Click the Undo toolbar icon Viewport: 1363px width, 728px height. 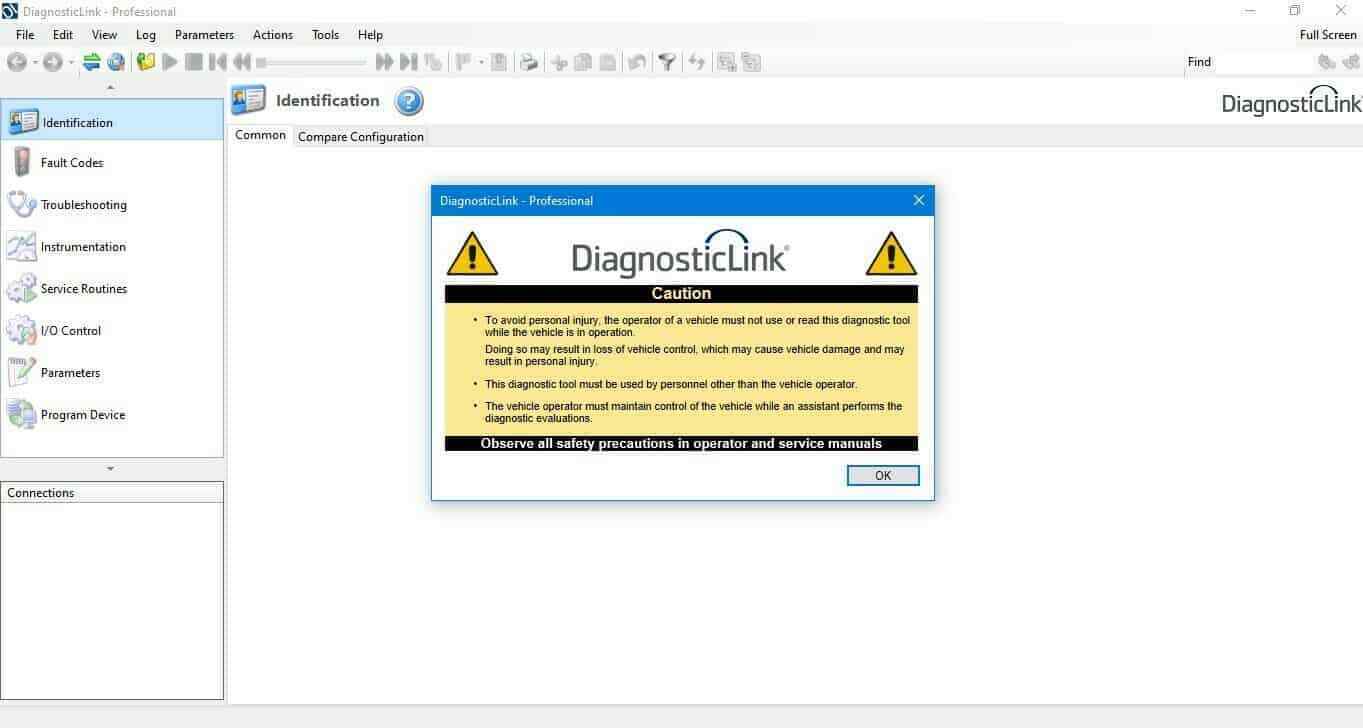636,62
